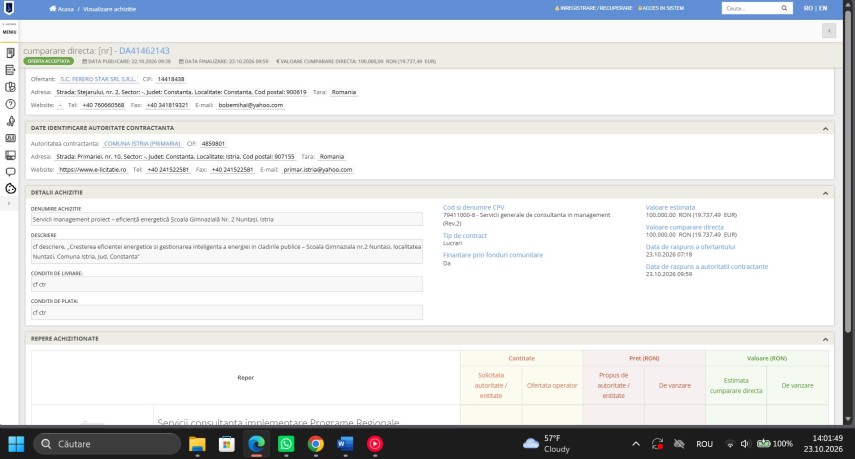Viewport: 855px width, 459px height.
Task: Click Tip de contract label
Action: tap(465, 235)
